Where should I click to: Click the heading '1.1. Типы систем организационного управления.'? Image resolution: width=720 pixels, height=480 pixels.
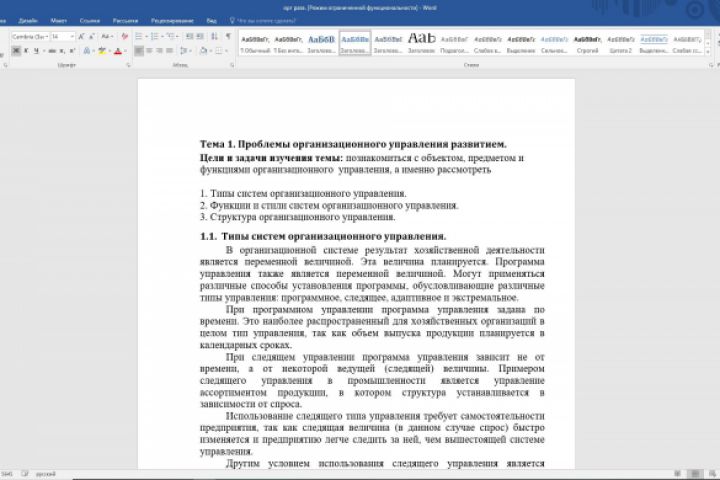point(323,237)
